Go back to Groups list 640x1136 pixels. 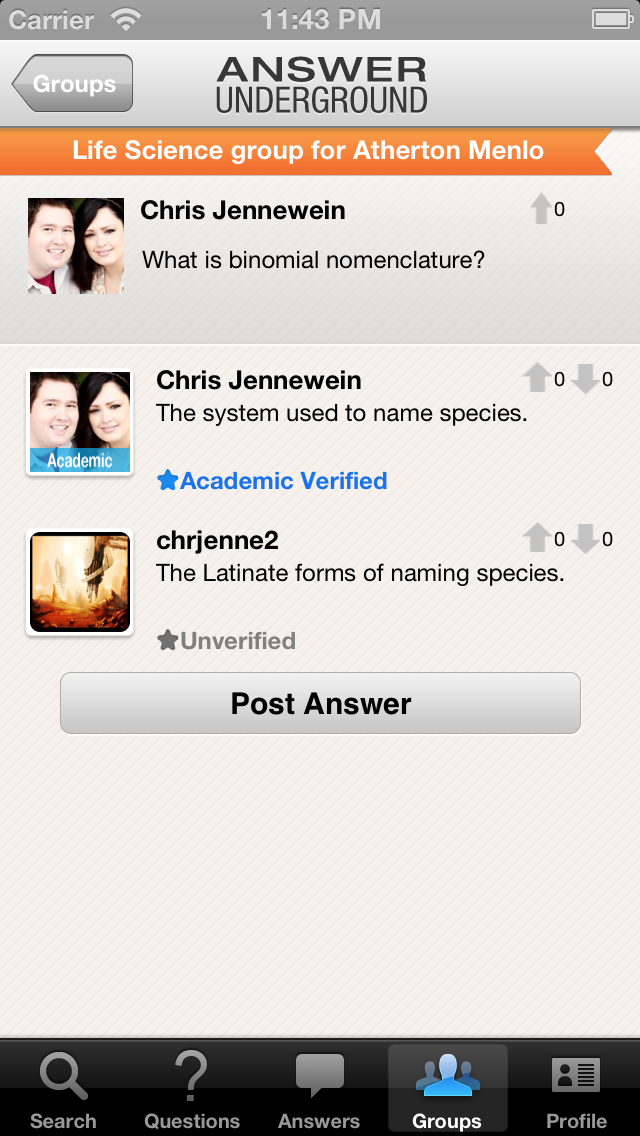pyautogui.click(x=73, y=84)
